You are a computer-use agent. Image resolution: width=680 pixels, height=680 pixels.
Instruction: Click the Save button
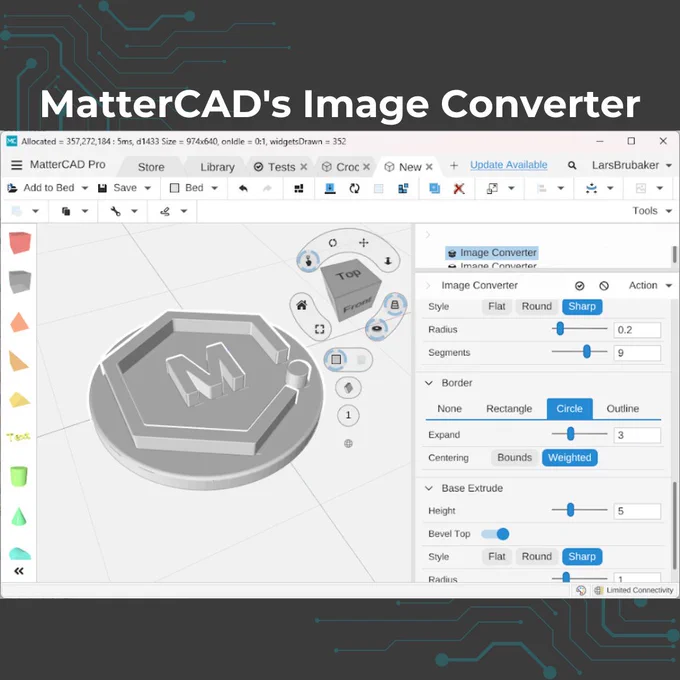click(x=118, y=188)
